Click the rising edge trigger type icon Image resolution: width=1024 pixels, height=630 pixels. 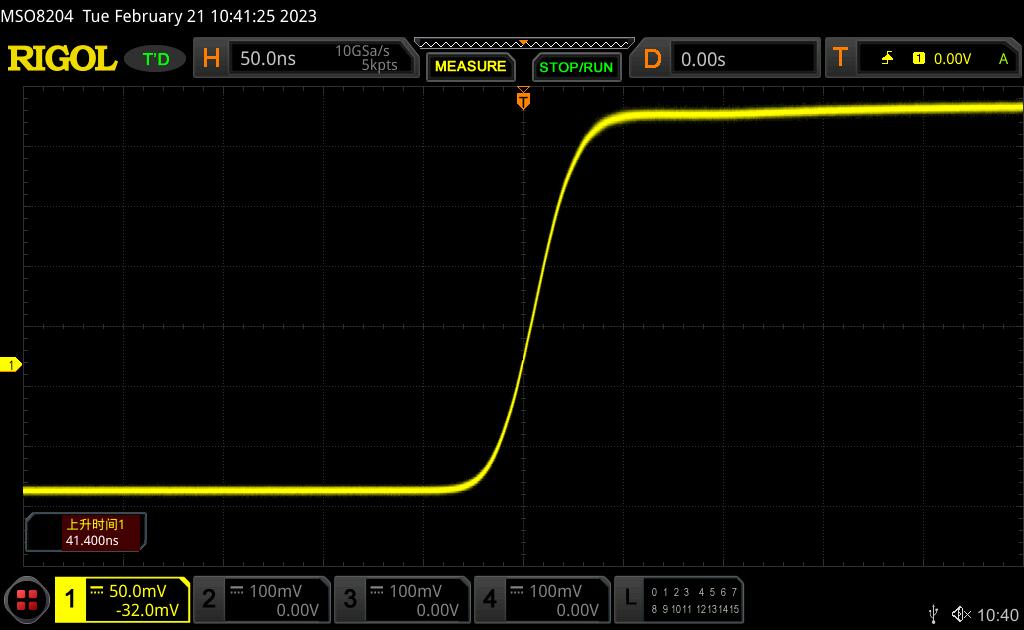pyautogui.click(x=887, y=59)
